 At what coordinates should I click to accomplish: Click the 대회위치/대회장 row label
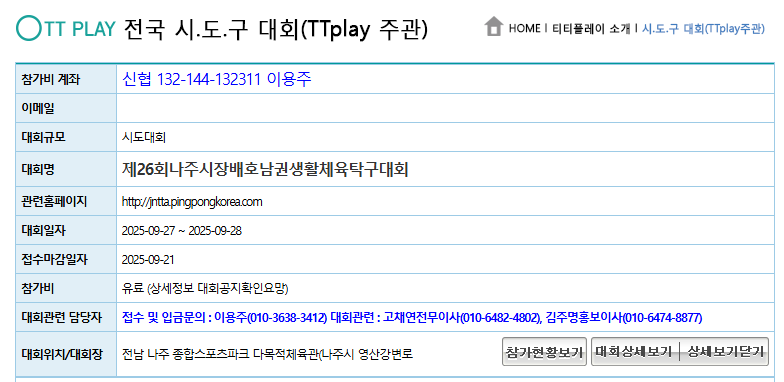click(62, 354)
